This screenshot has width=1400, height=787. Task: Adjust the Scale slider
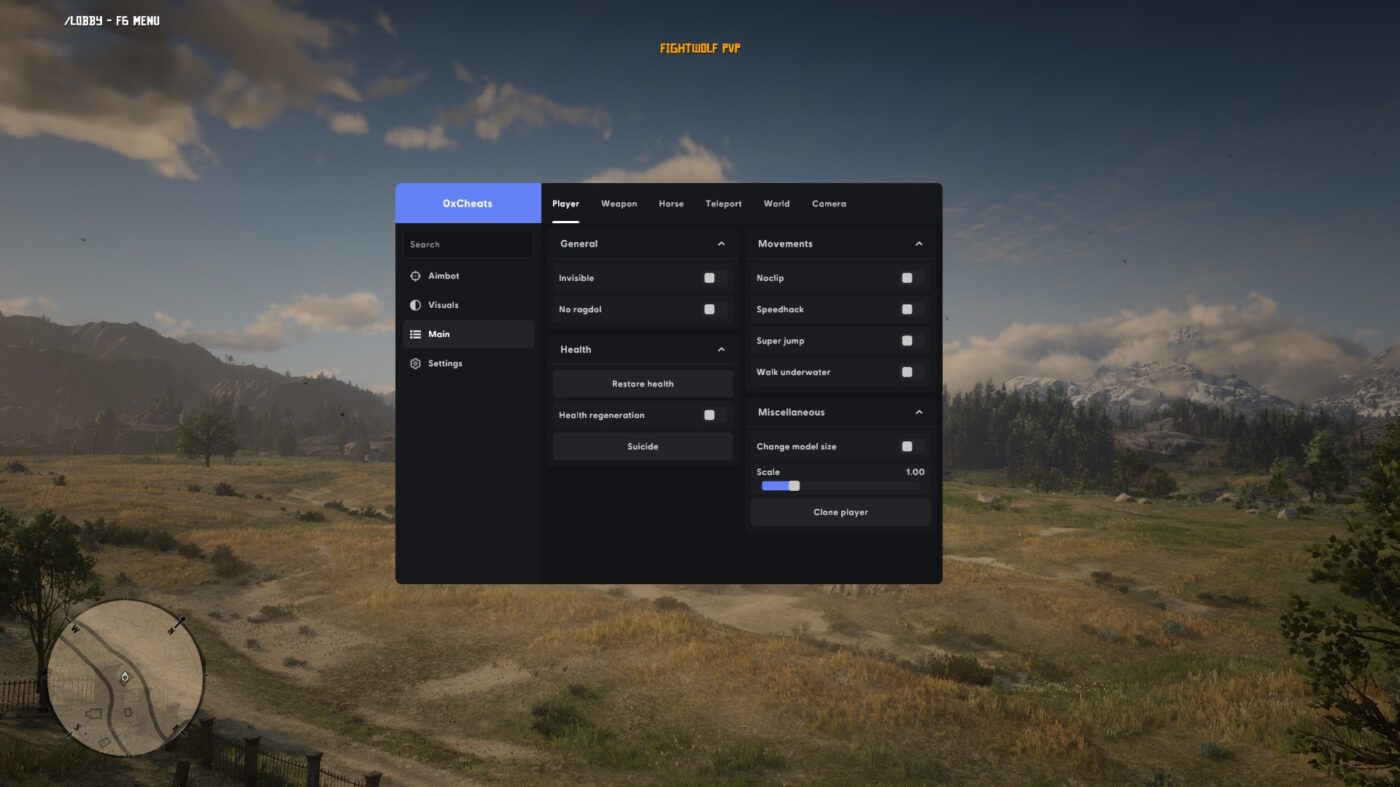(793, 485)
